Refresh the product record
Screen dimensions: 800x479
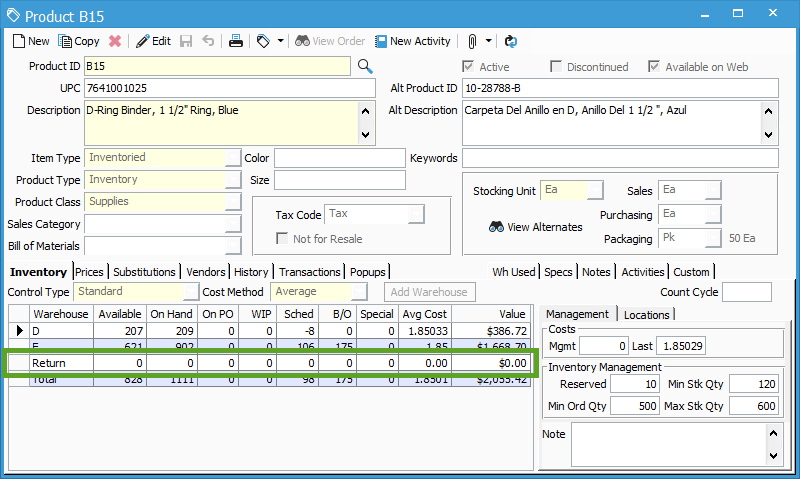tap(510, 41)
